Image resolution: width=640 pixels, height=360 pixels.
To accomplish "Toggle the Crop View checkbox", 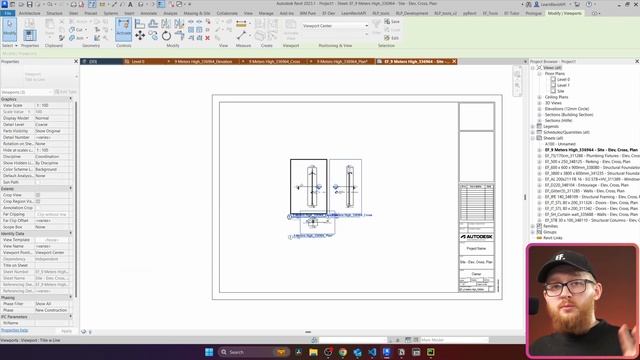I will tap(38, 195).
